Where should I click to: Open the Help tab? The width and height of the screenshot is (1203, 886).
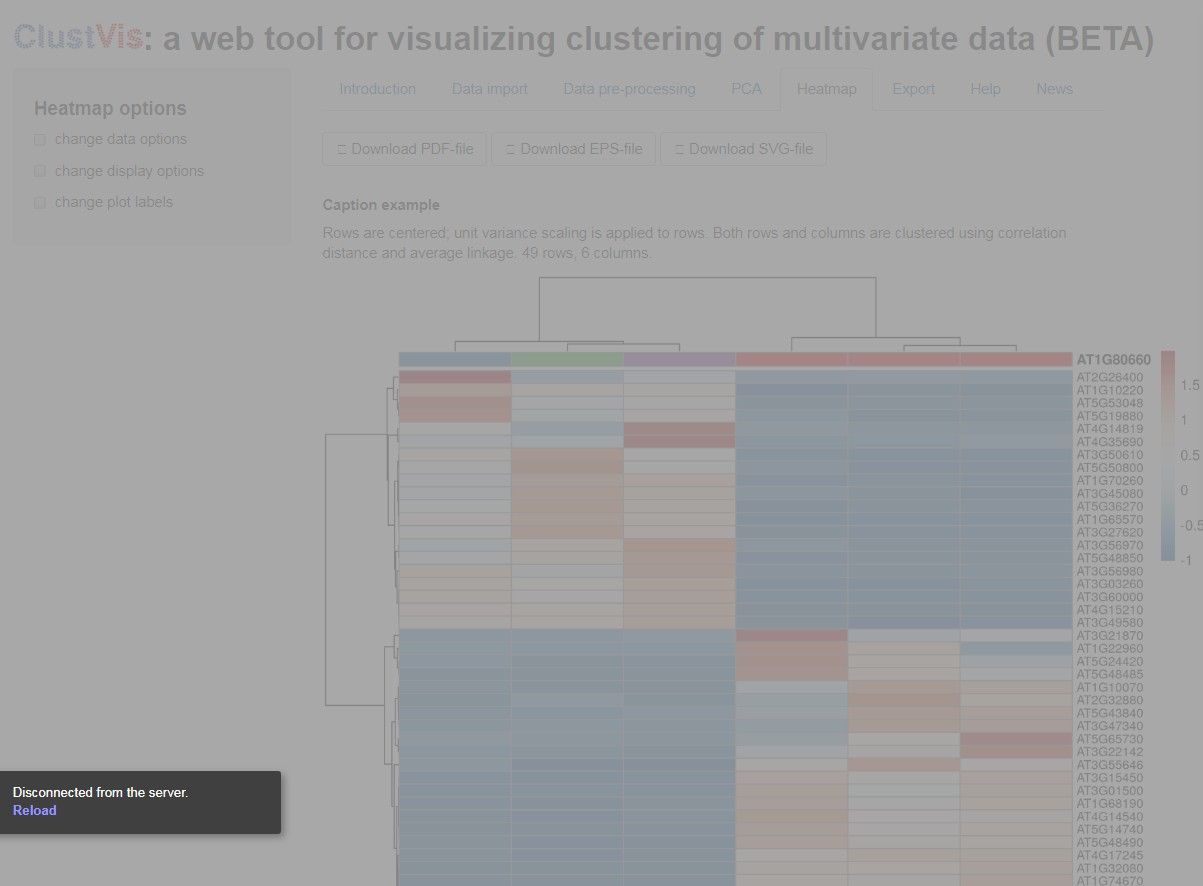985,89
